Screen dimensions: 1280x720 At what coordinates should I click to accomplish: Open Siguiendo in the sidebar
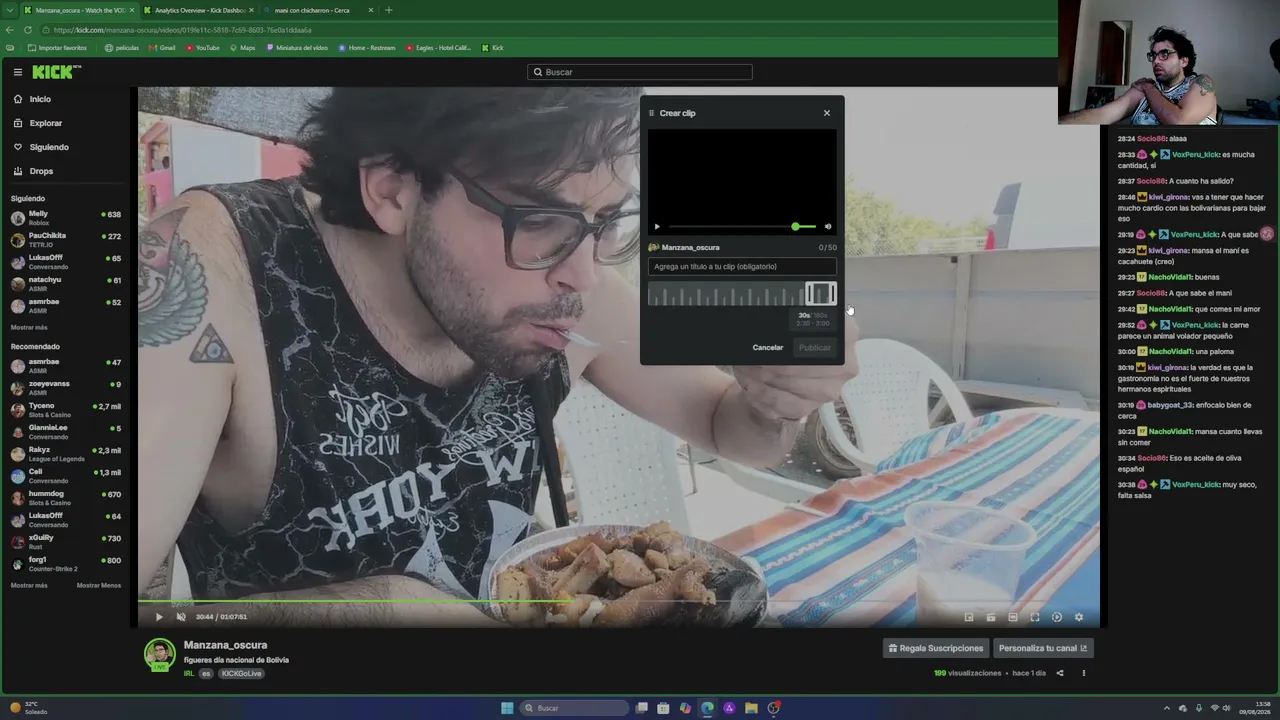(49, 147)
